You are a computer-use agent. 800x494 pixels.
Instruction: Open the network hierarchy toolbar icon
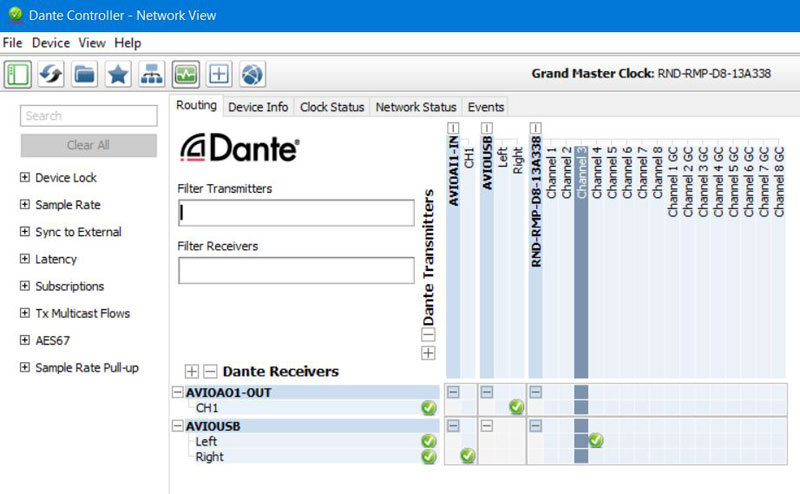tap(151, 74)
